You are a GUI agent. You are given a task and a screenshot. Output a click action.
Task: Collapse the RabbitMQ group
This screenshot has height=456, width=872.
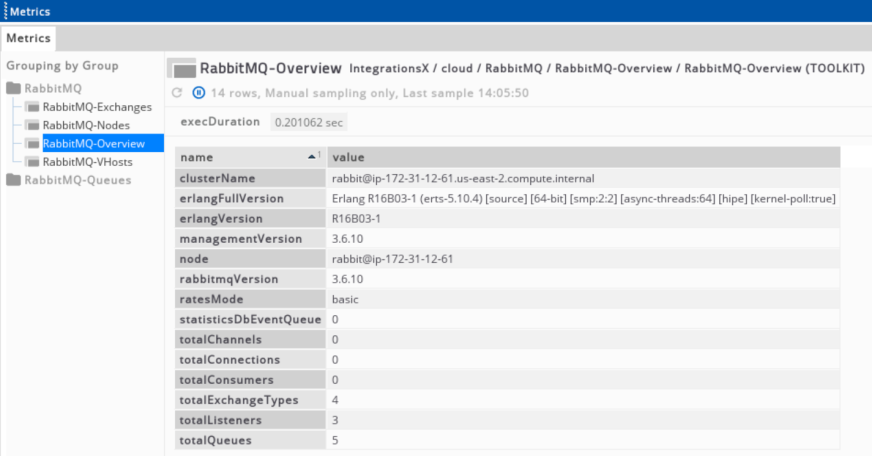point(53,88)
